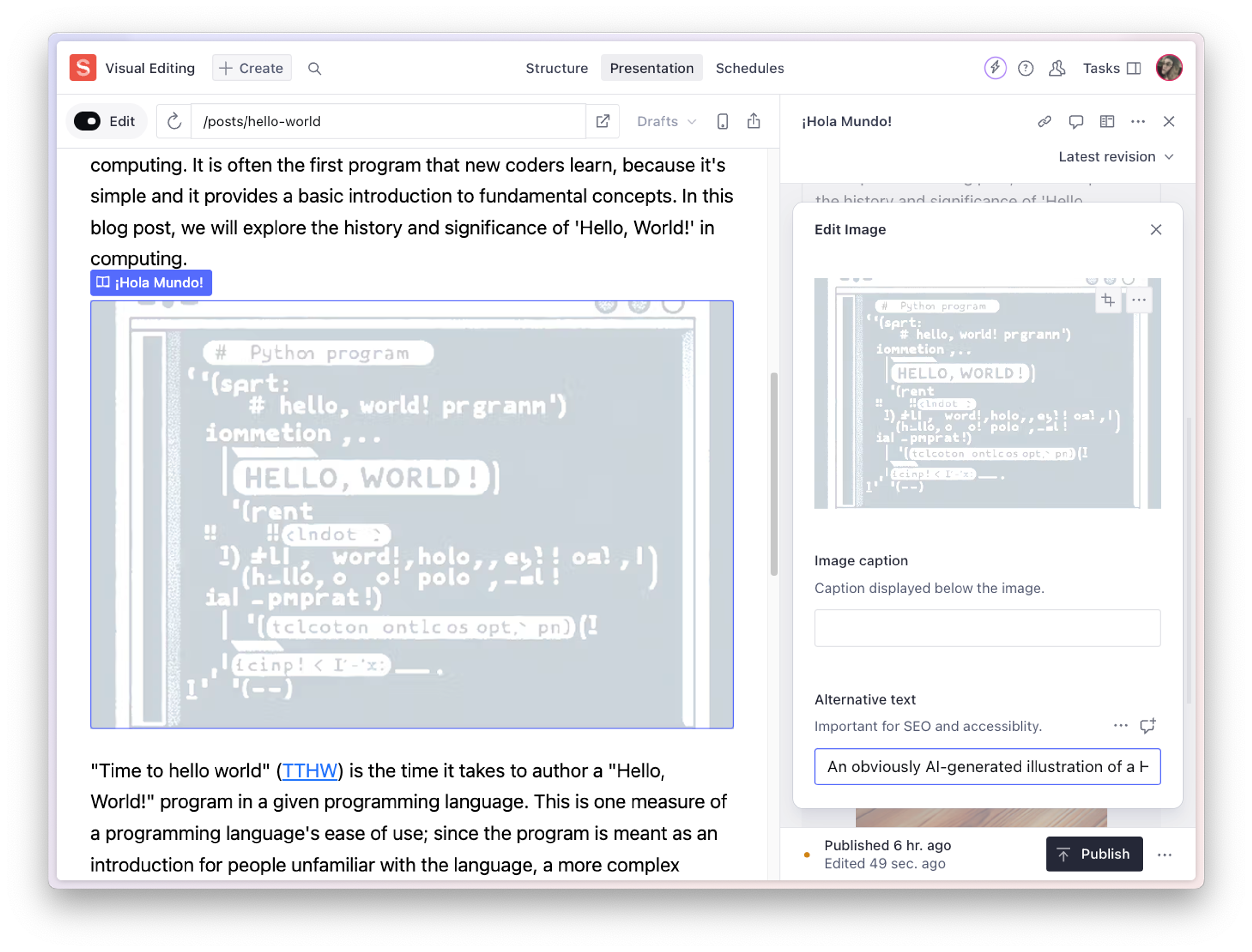Toggle split pane view icon
Image resolution: width=1252 pixels, height=952 pixels.
click(1106, 121)
